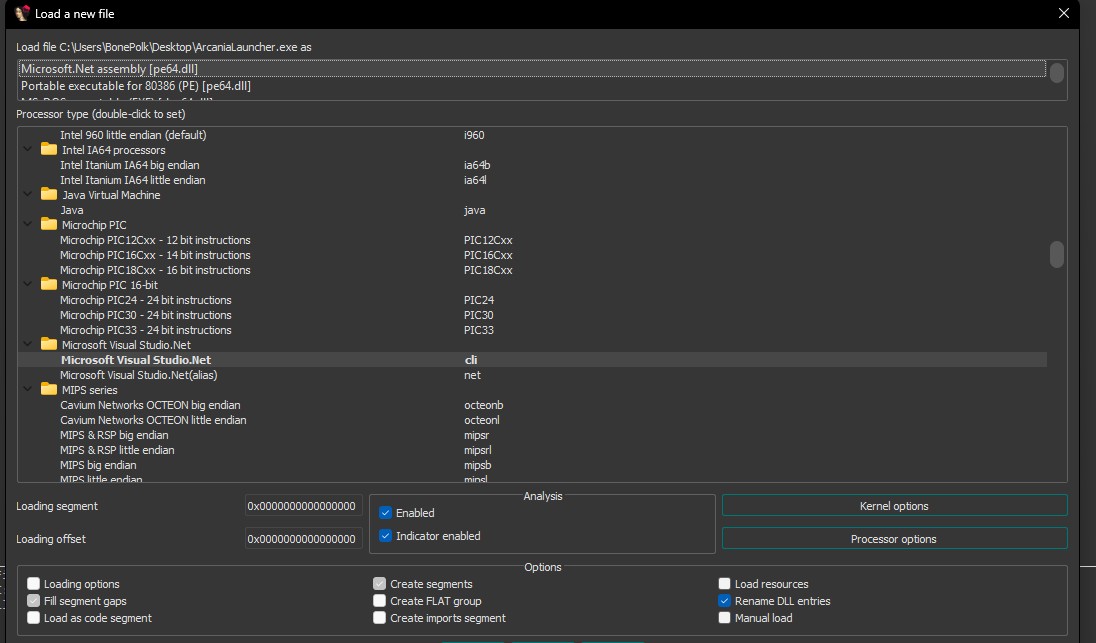
Task: Select MIPS & RSP little endian
Action: pyautogui.click(x=532, y=450)
